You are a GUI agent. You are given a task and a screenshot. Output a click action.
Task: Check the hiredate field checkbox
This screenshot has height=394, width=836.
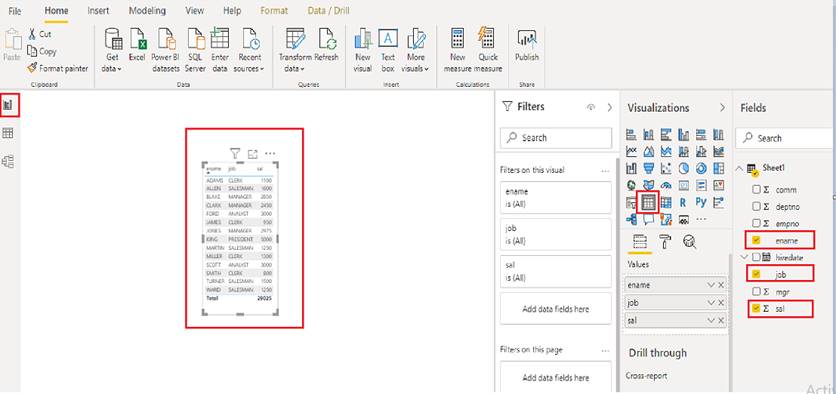click(x=756, y=257)
